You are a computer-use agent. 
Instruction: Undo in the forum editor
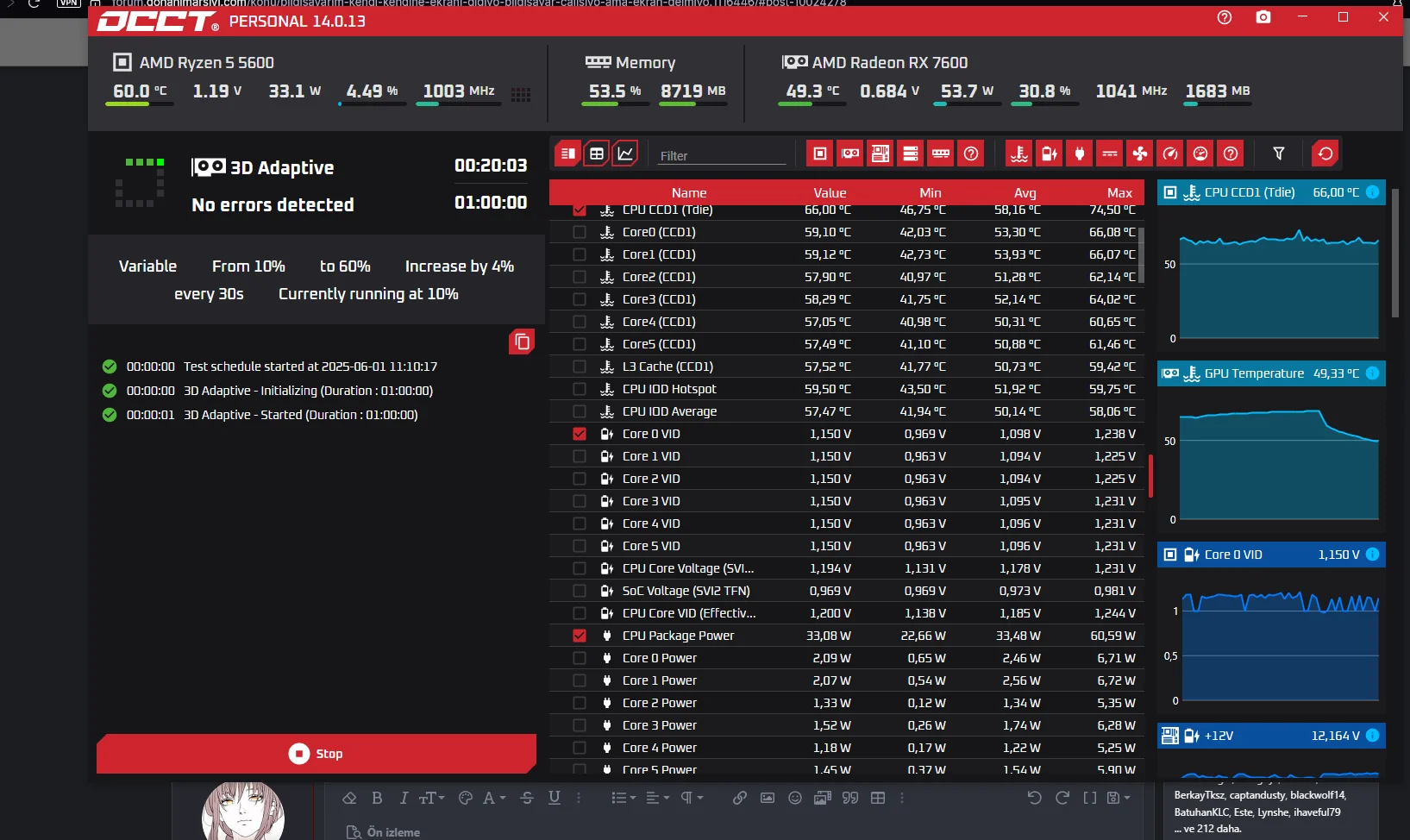click(1035, 798)
